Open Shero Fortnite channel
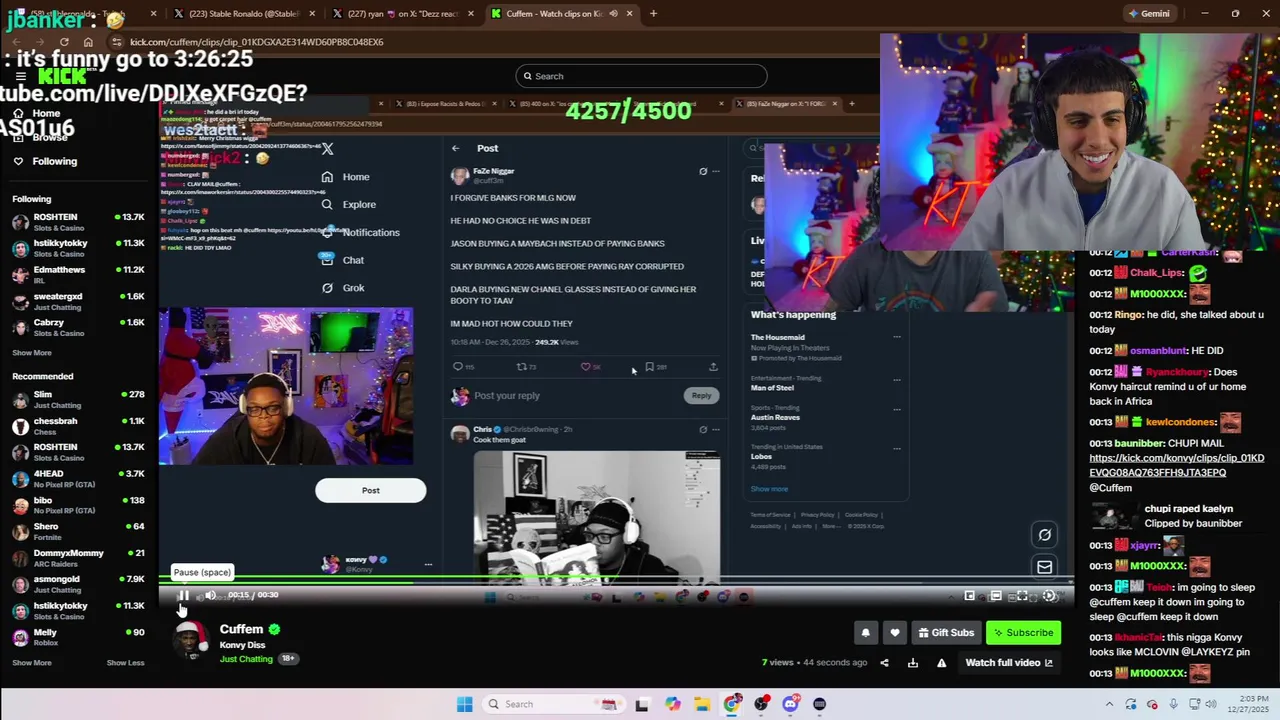The height and width of the screenshot is (720, 1280). pyautogui.click(x=79, y=531)
